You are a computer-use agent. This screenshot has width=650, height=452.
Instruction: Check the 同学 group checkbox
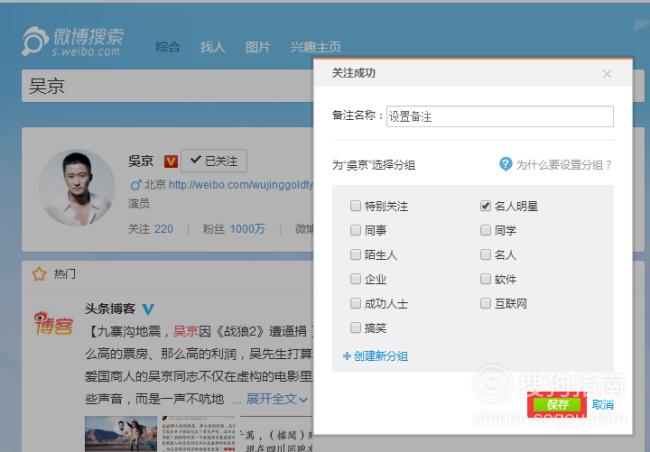(485, 230)
